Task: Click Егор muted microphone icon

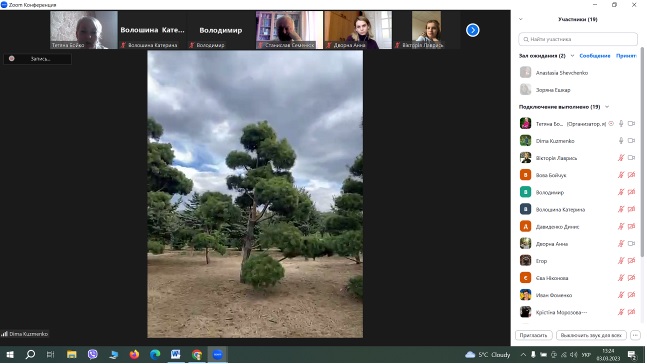Action: (x=621, y=260)
